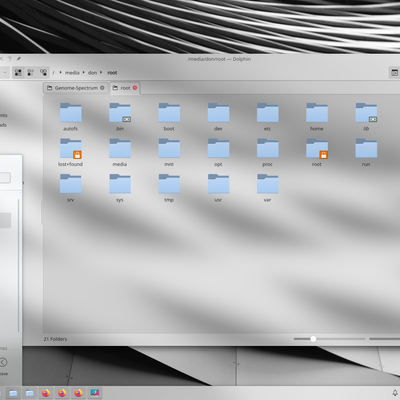
Task: Go to don in the breadcrumb path
Action: (x=92, y=73)
